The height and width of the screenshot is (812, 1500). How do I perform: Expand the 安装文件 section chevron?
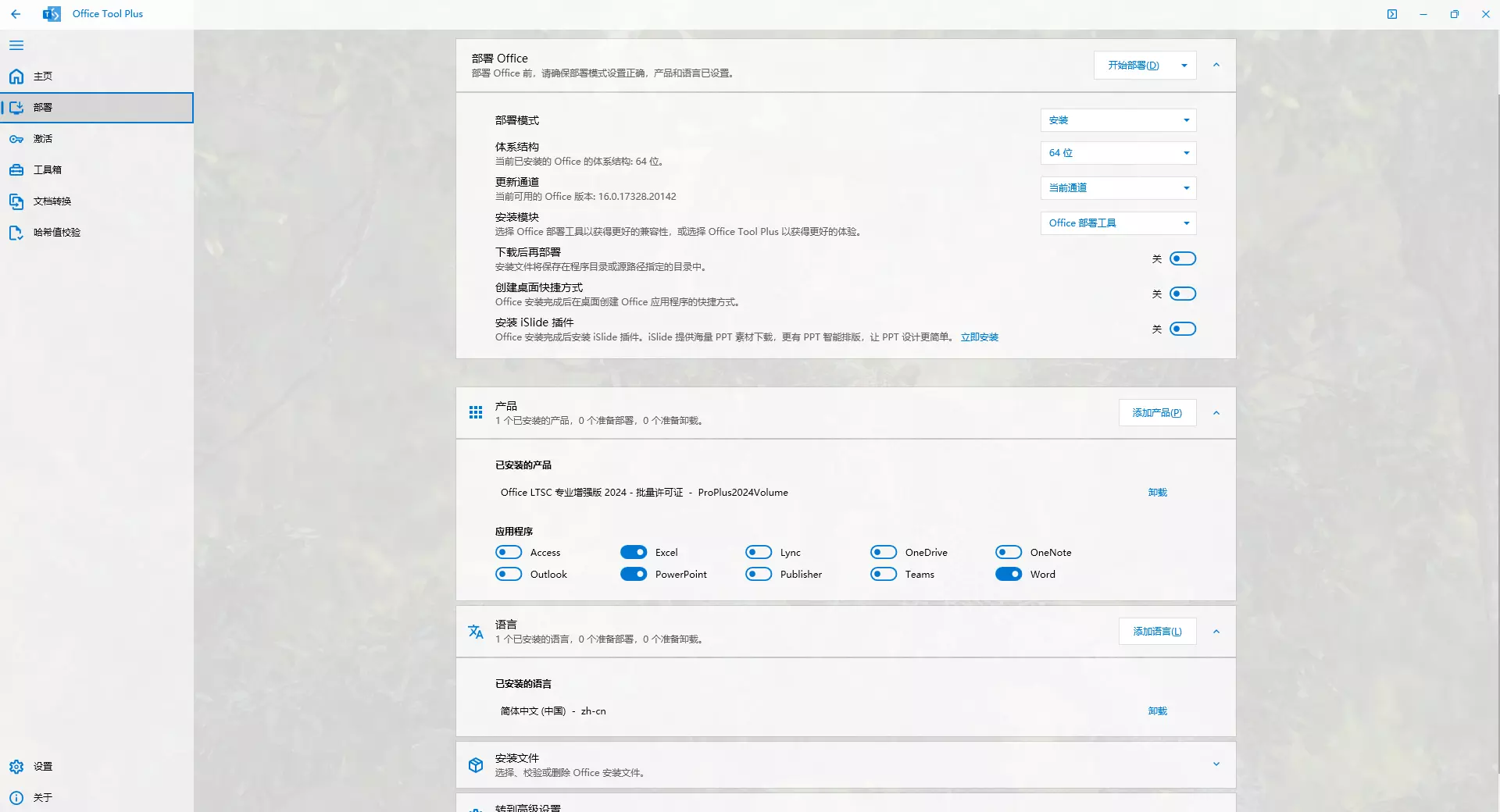coord(1216,764)
